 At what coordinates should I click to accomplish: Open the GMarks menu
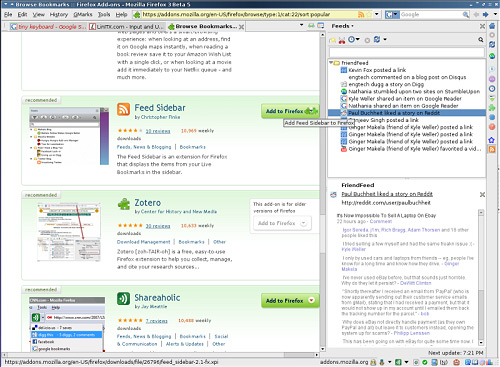click(83, 14)
